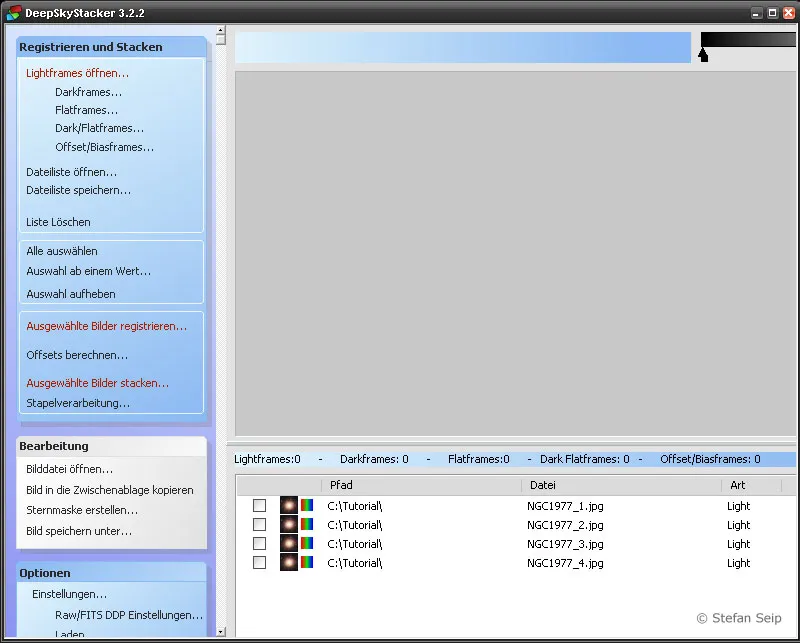The width and height of the screenshot is (800, 643).
Task: Select Alle auswählen
Action: pyautogui.click(x=62, y=251)
